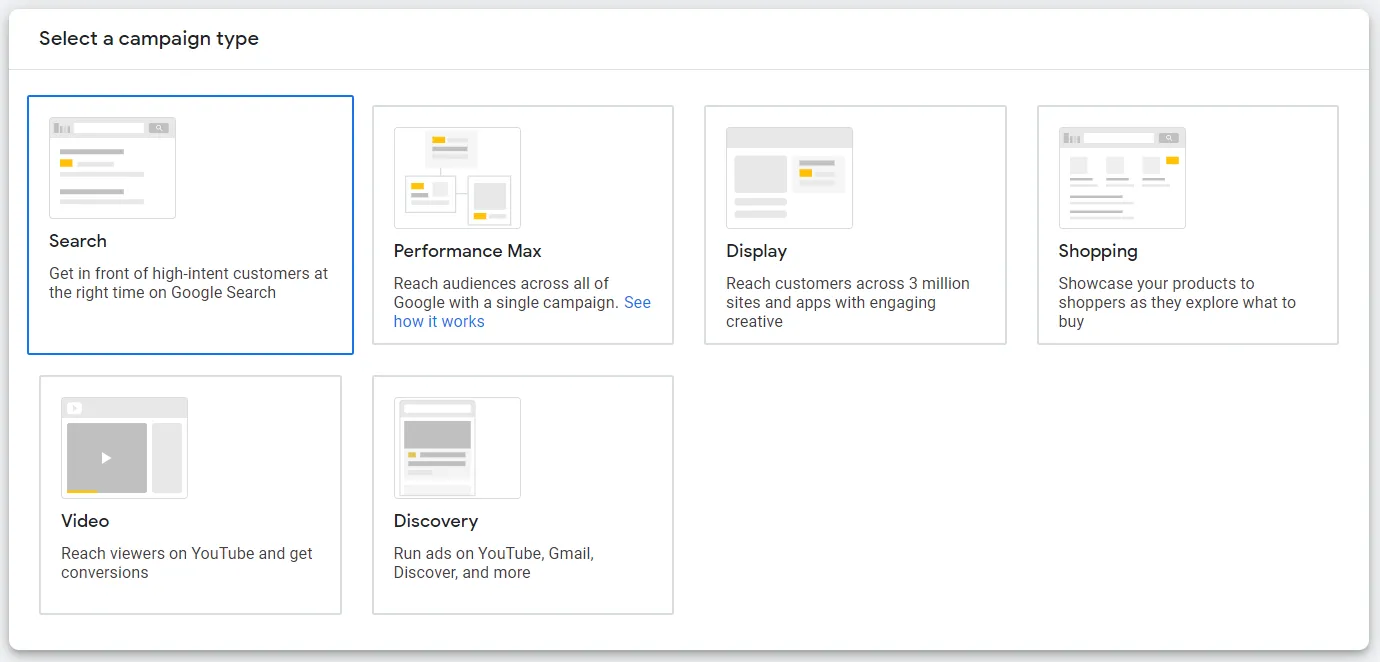Click the Search campaign illustration
1380x662 pixels.
(x=112, y=168)
